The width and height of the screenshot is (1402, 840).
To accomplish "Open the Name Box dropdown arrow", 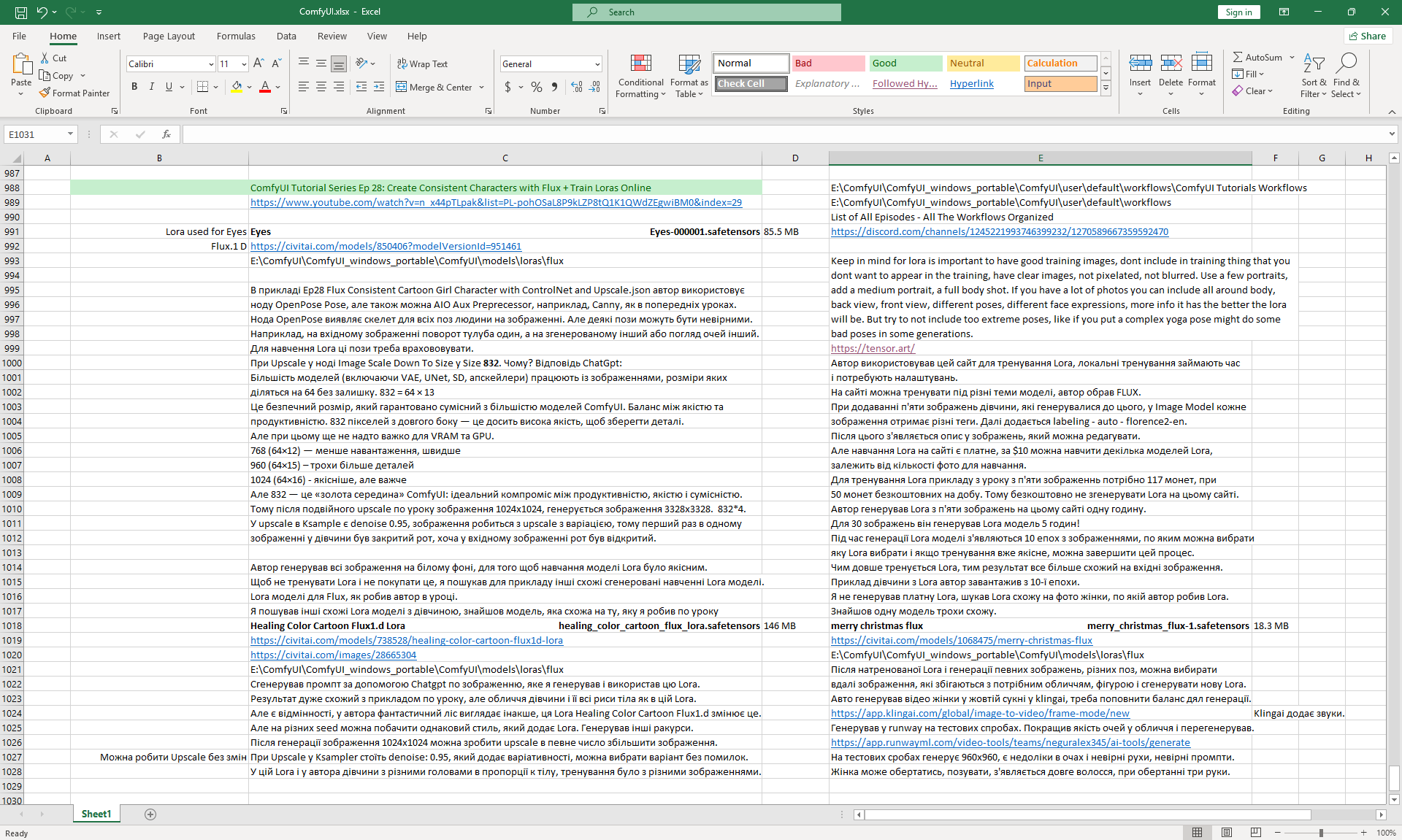I will pyautogui.click(x=70, y=134).
